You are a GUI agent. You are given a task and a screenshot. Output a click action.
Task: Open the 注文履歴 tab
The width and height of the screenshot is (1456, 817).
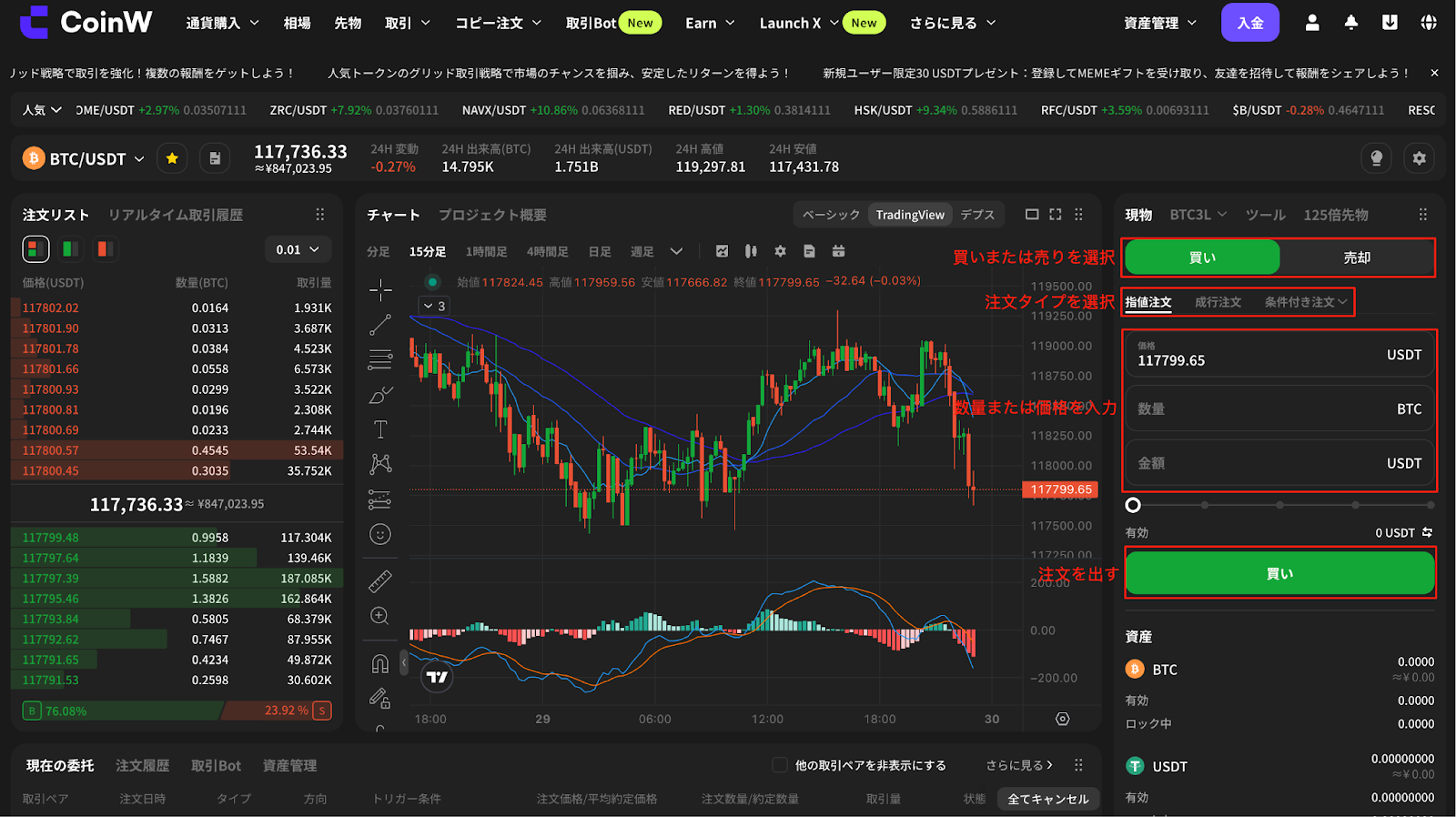tap(143, 765)
